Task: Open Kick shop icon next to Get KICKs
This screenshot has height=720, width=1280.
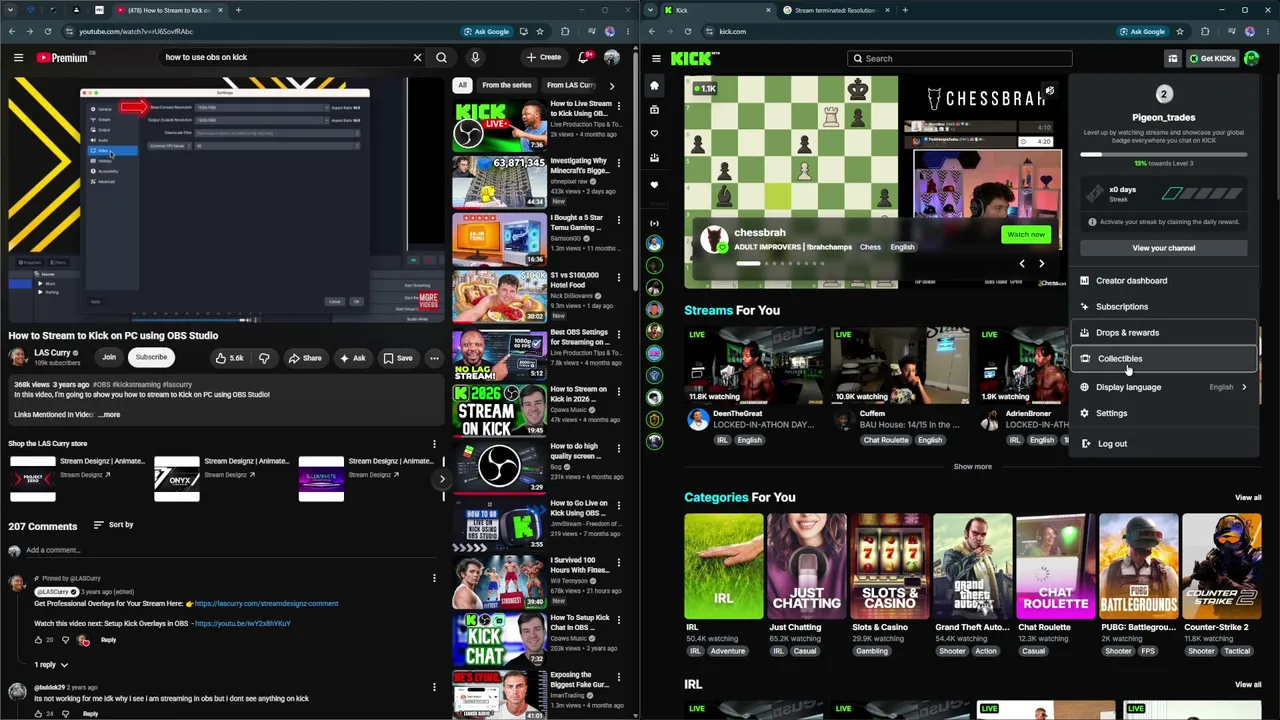Action: 1173,59
